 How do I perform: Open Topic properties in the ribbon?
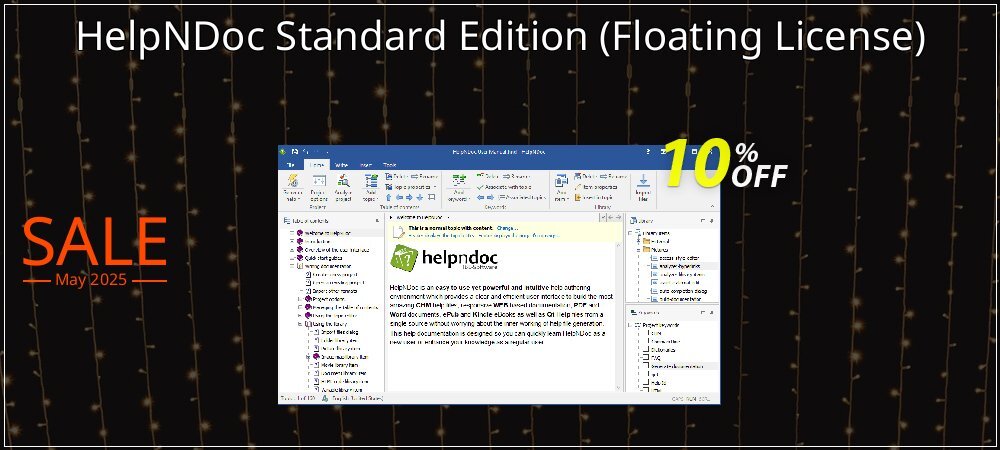[x=410, y=187]
